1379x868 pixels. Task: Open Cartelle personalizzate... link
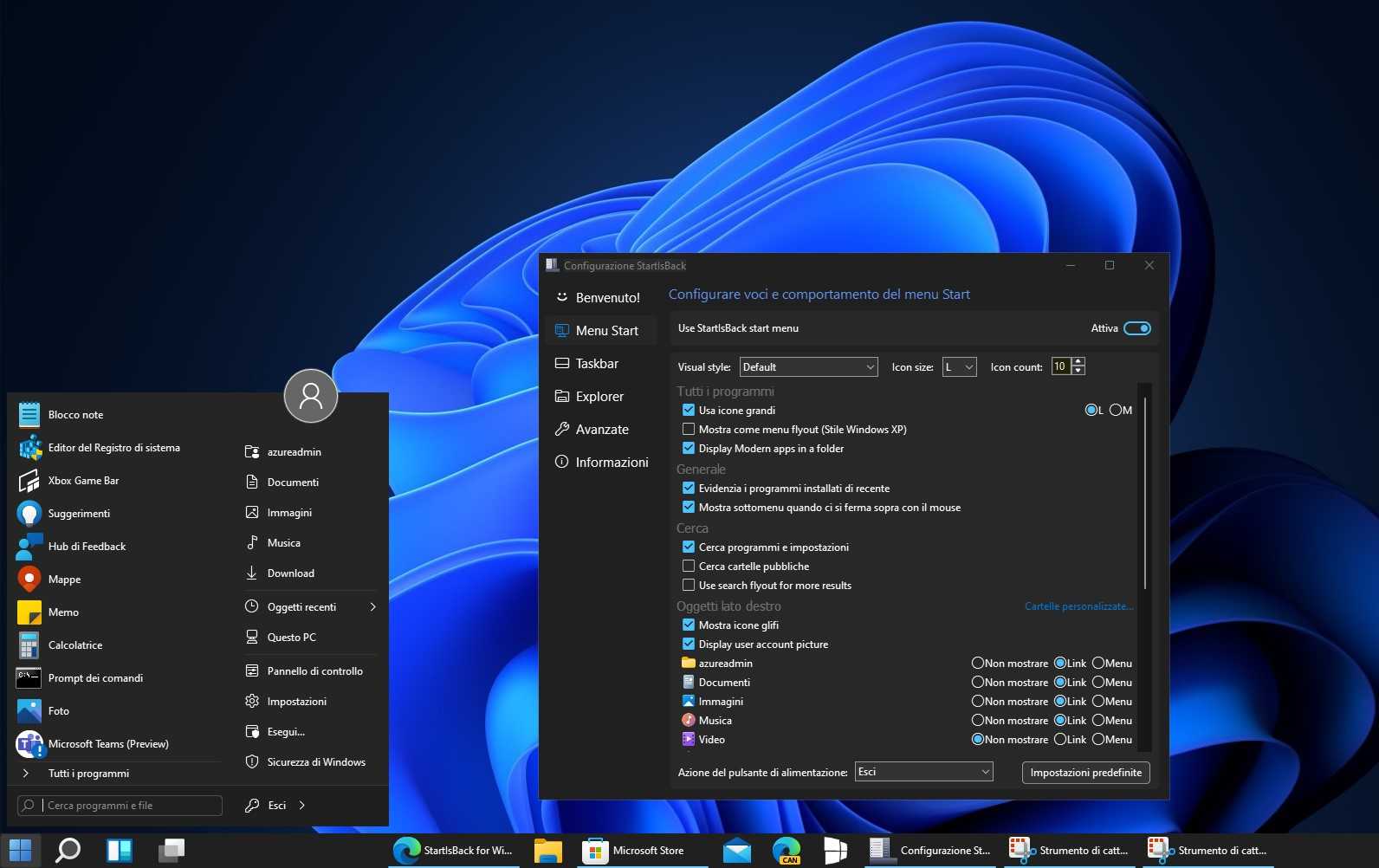[x=1078, y=606]
